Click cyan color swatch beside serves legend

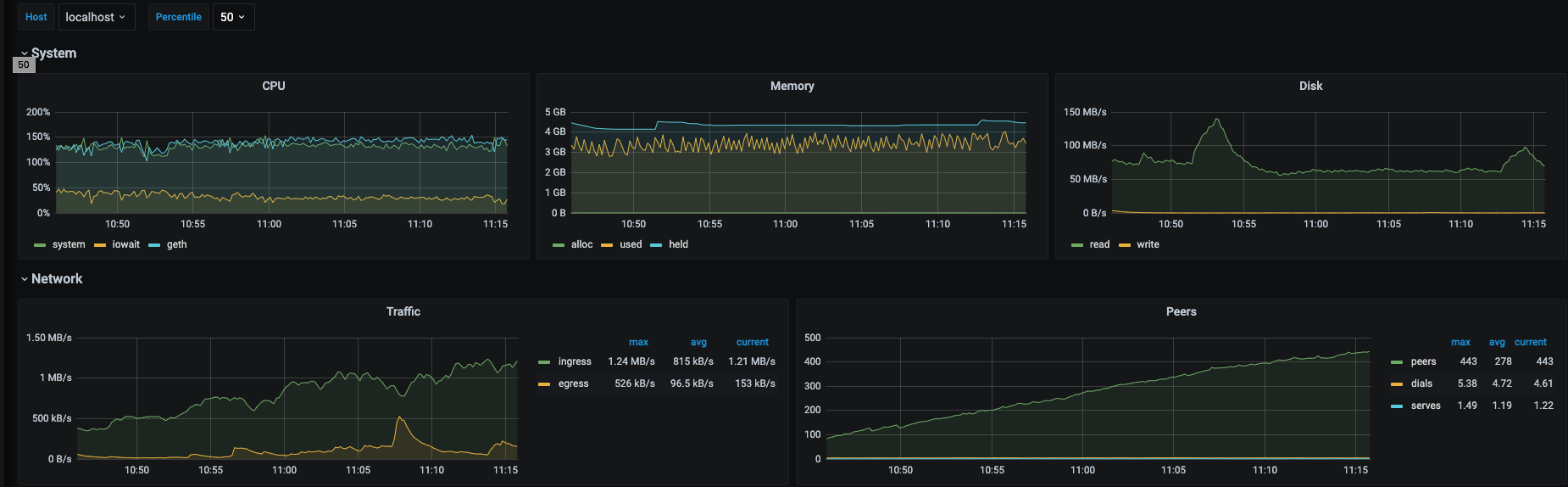pyautogui.click(x=1397, y=406)
